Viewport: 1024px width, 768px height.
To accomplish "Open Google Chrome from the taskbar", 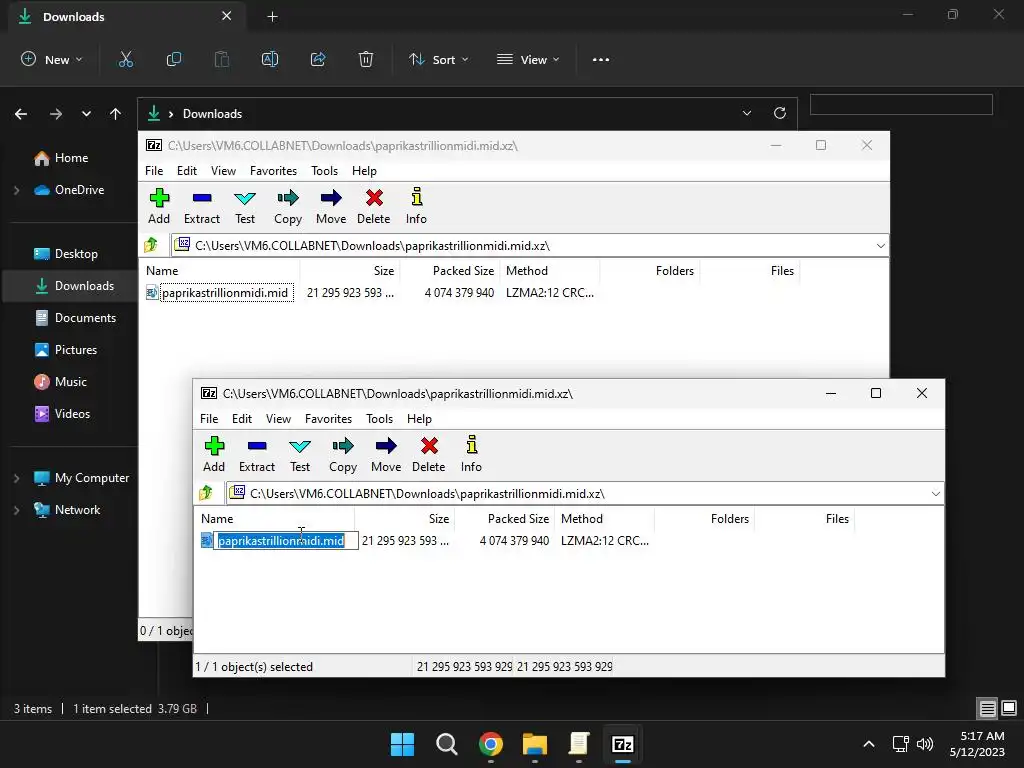I will pyautogui.click(x=490, y=744).
